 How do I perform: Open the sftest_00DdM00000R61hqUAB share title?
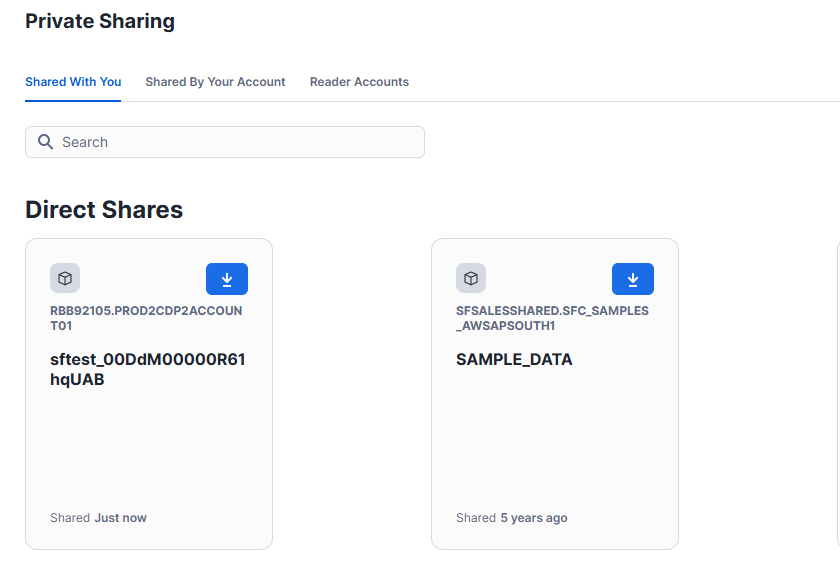(148, 369)
